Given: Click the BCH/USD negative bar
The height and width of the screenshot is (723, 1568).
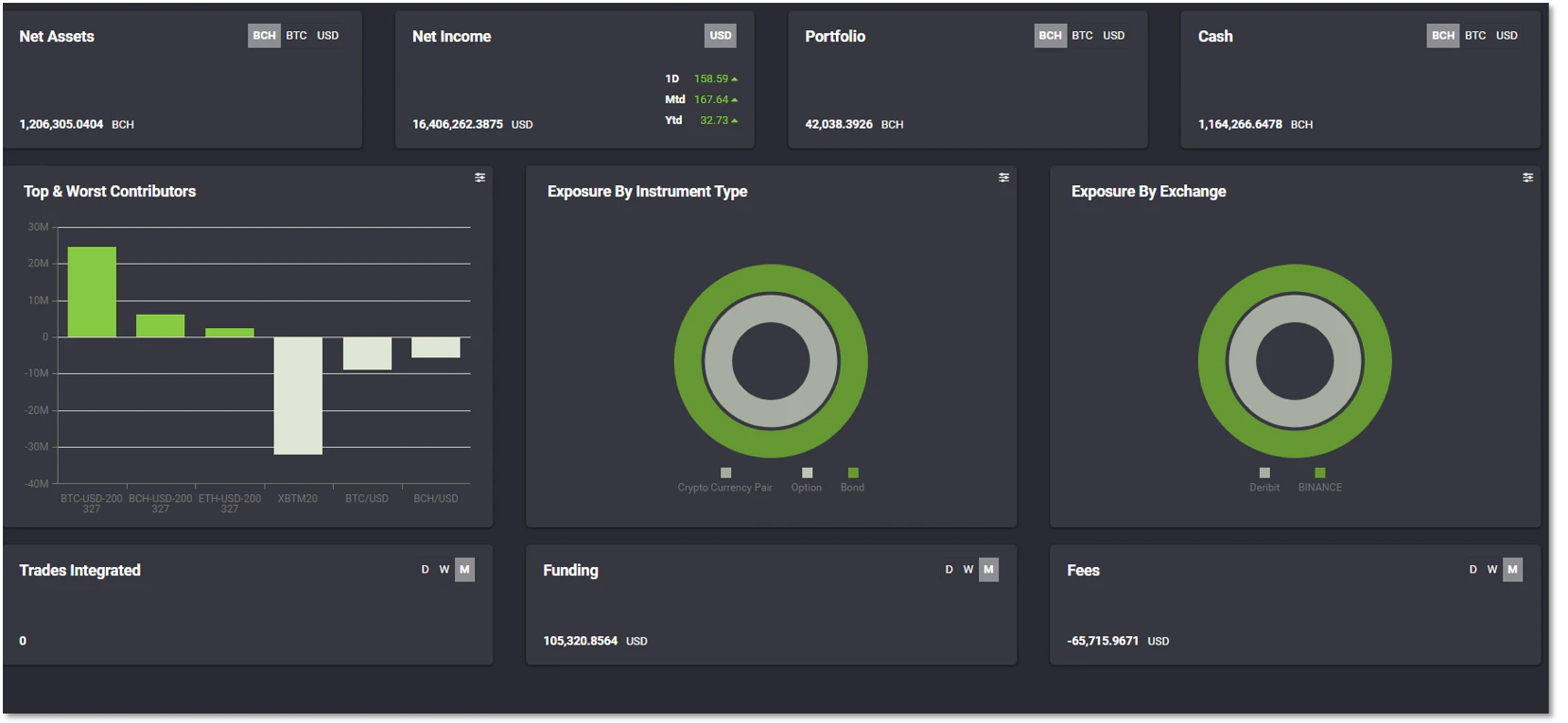Looking at the screenshot, I should pyautogui.click(x=436, y=347).
